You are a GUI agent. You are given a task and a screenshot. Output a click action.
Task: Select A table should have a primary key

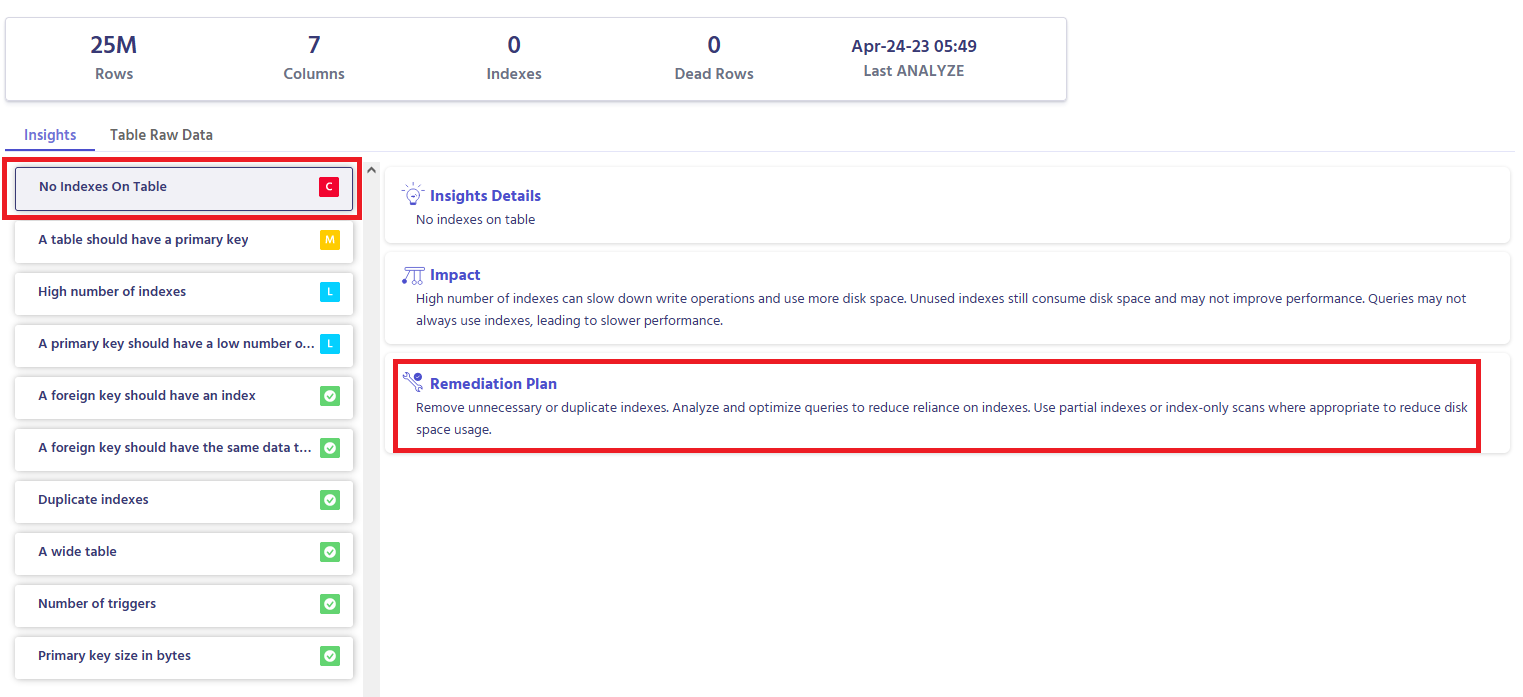(x=143, y=240)
